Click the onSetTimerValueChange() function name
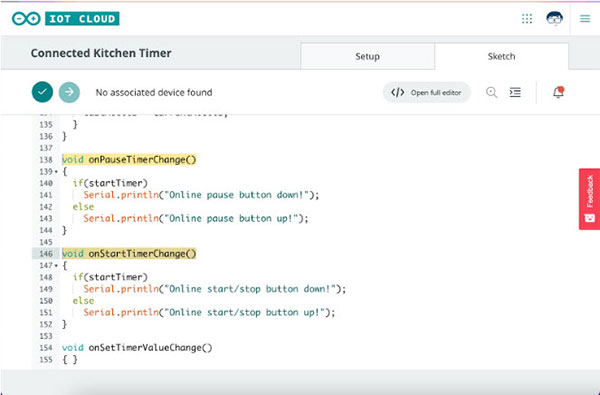This screenshot has width=600, height=395. pos(150,348)
